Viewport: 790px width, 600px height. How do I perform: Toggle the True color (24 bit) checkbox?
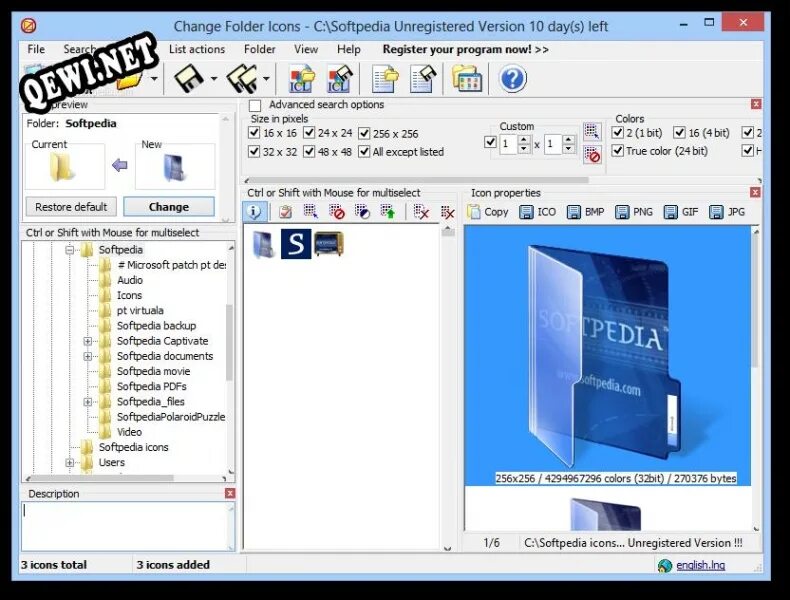tap(618, 151)
